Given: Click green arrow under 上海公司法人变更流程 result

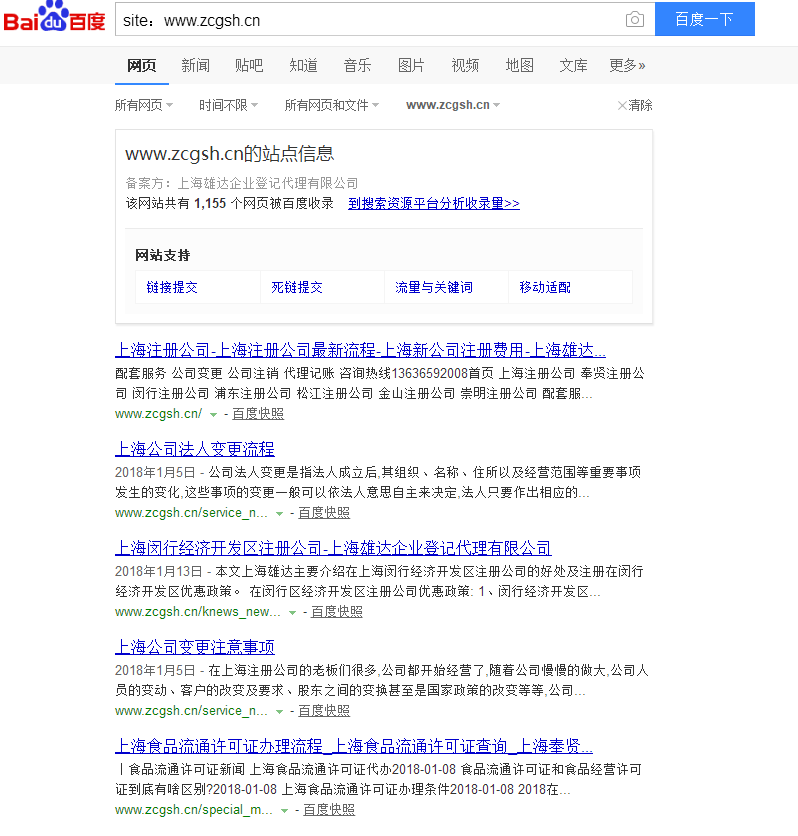Looking at the screenshot, I should pyautogui.click(x=280, y=514).
